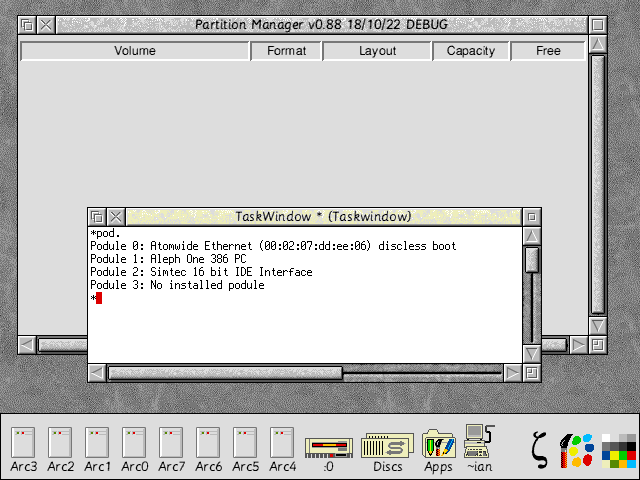Click the Partition Manager title bar
The image size is (640, 480).
tap(322, 25)
